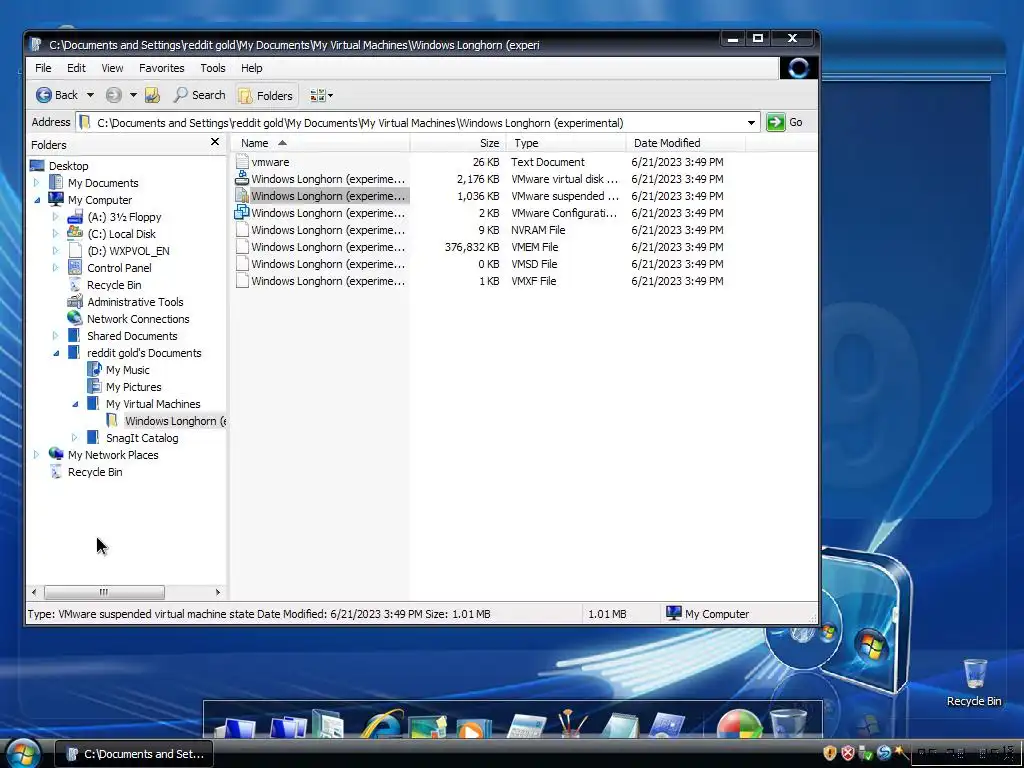Click the grayed Forward arrow button
Viewport: 1024px width, 768px height.
114,95
